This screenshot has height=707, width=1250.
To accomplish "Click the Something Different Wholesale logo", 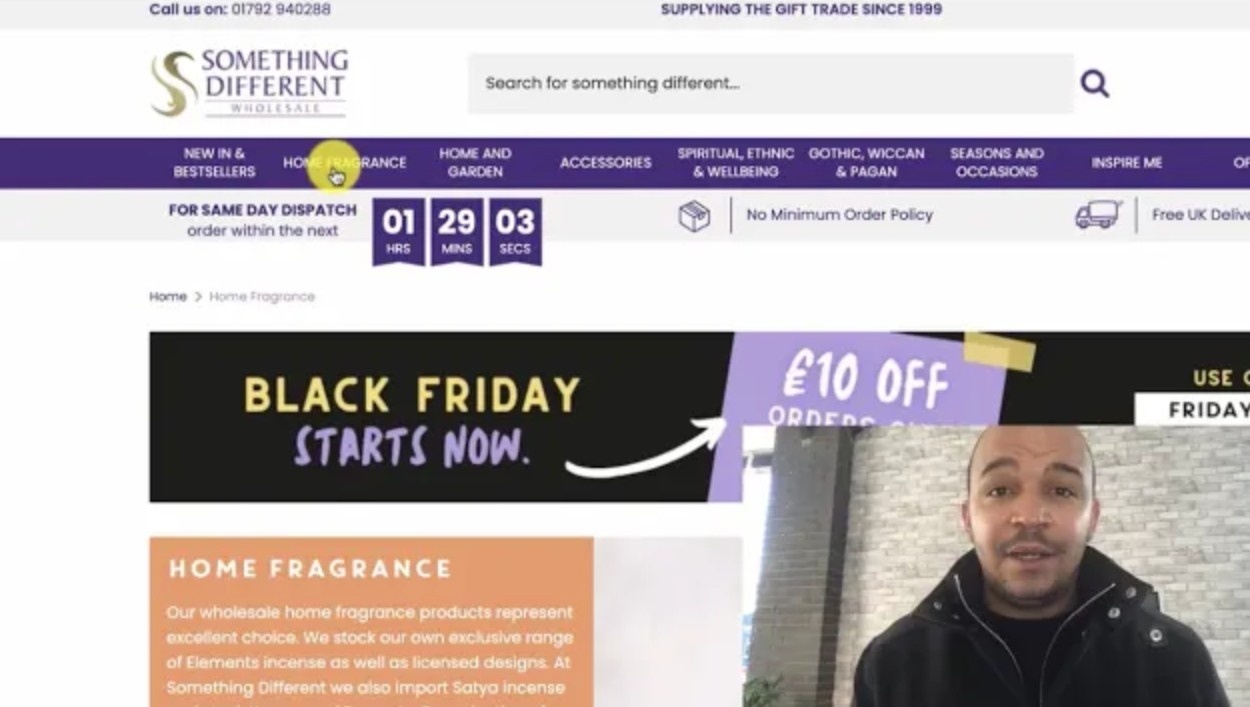I will tap(249, 83).
